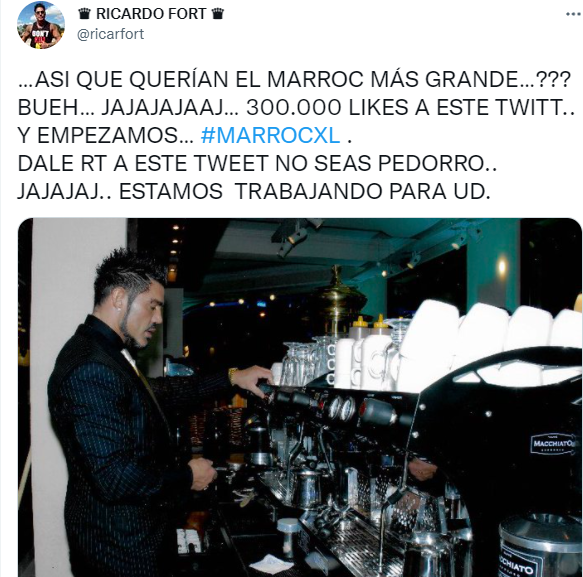Viewport: 583px width, 577px height.
Task: Open the RICARDO FORT display name link
Action: click(x=151, y=14)
